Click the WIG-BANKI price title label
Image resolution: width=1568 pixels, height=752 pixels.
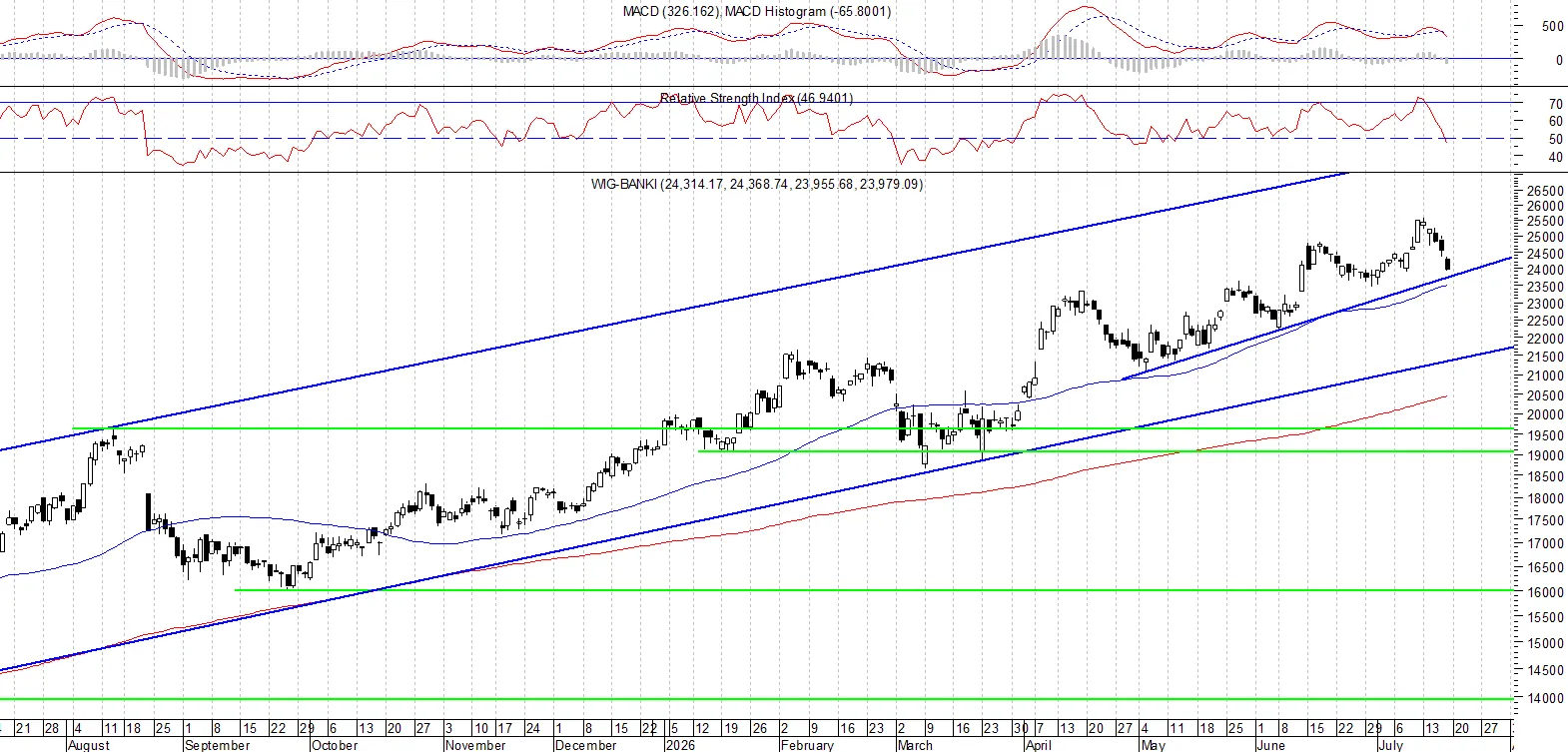pos(756,184)
